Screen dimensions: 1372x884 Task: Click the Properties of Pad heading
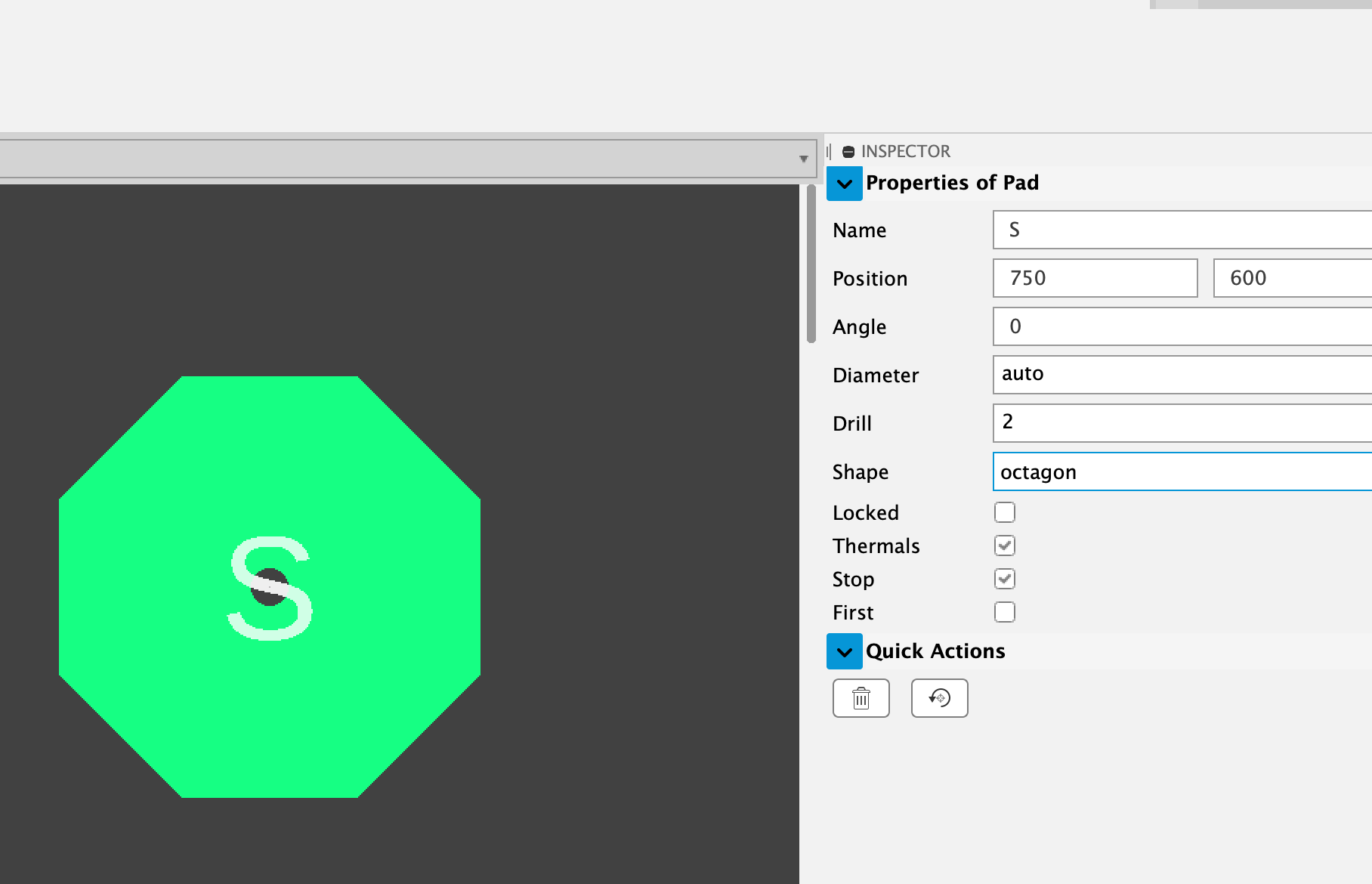[x=953, y=183]
